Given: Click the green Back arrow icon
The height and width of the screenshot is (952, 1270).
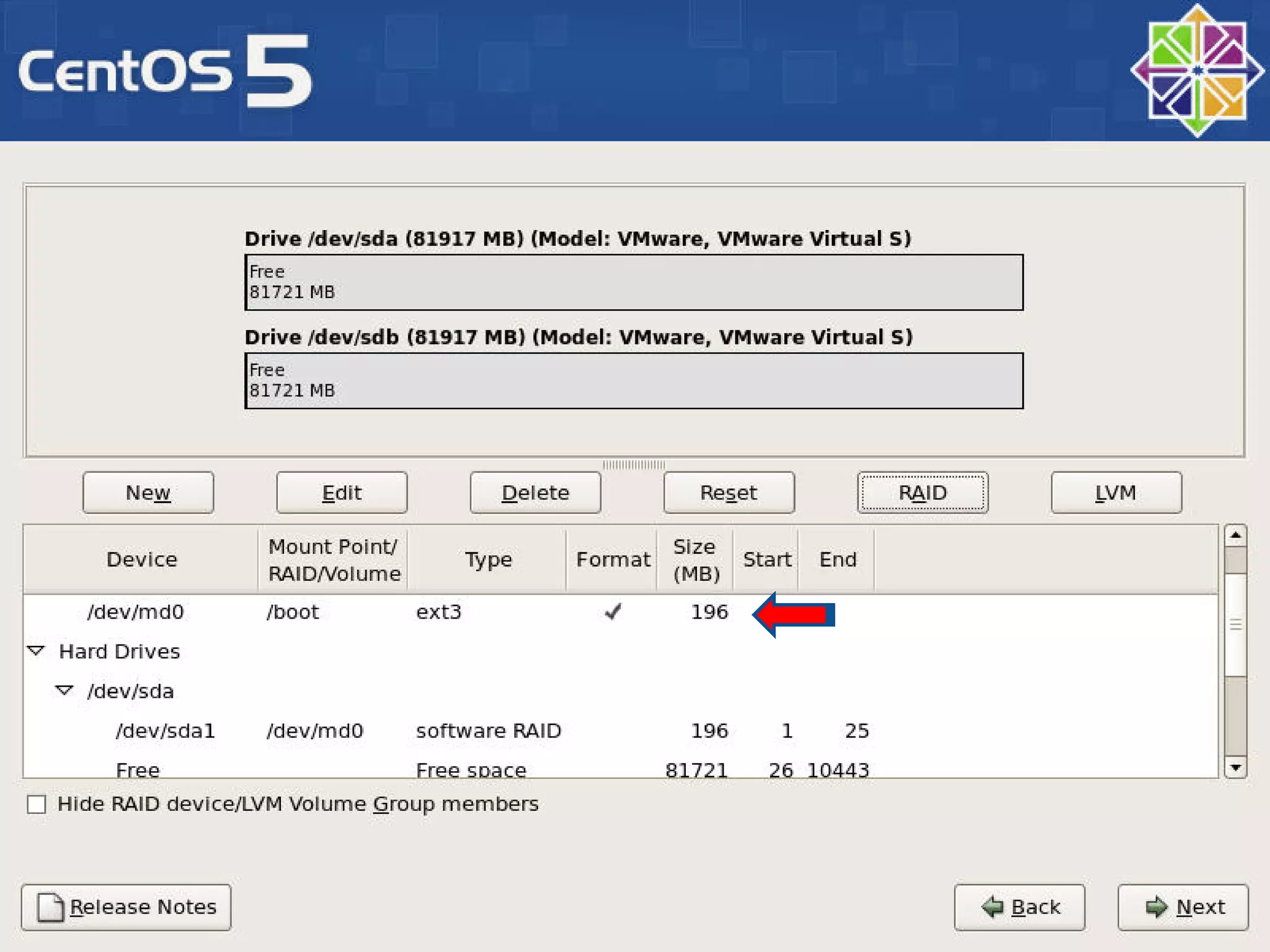Looking at the screenshot, I should (992, 907).
